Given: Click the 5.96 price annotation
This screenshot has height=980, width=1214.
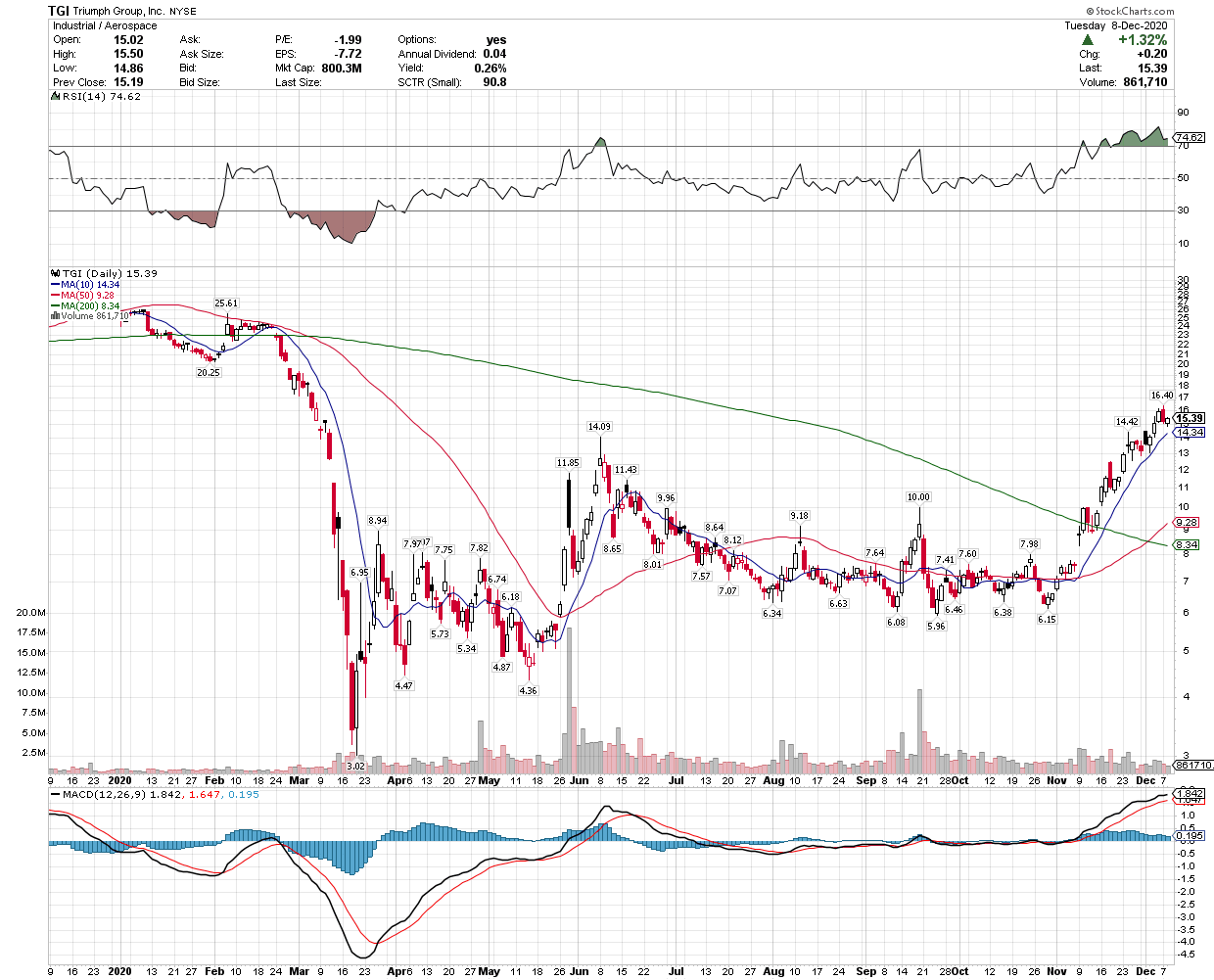Looking at the screenshot, I should coord(936,627).
